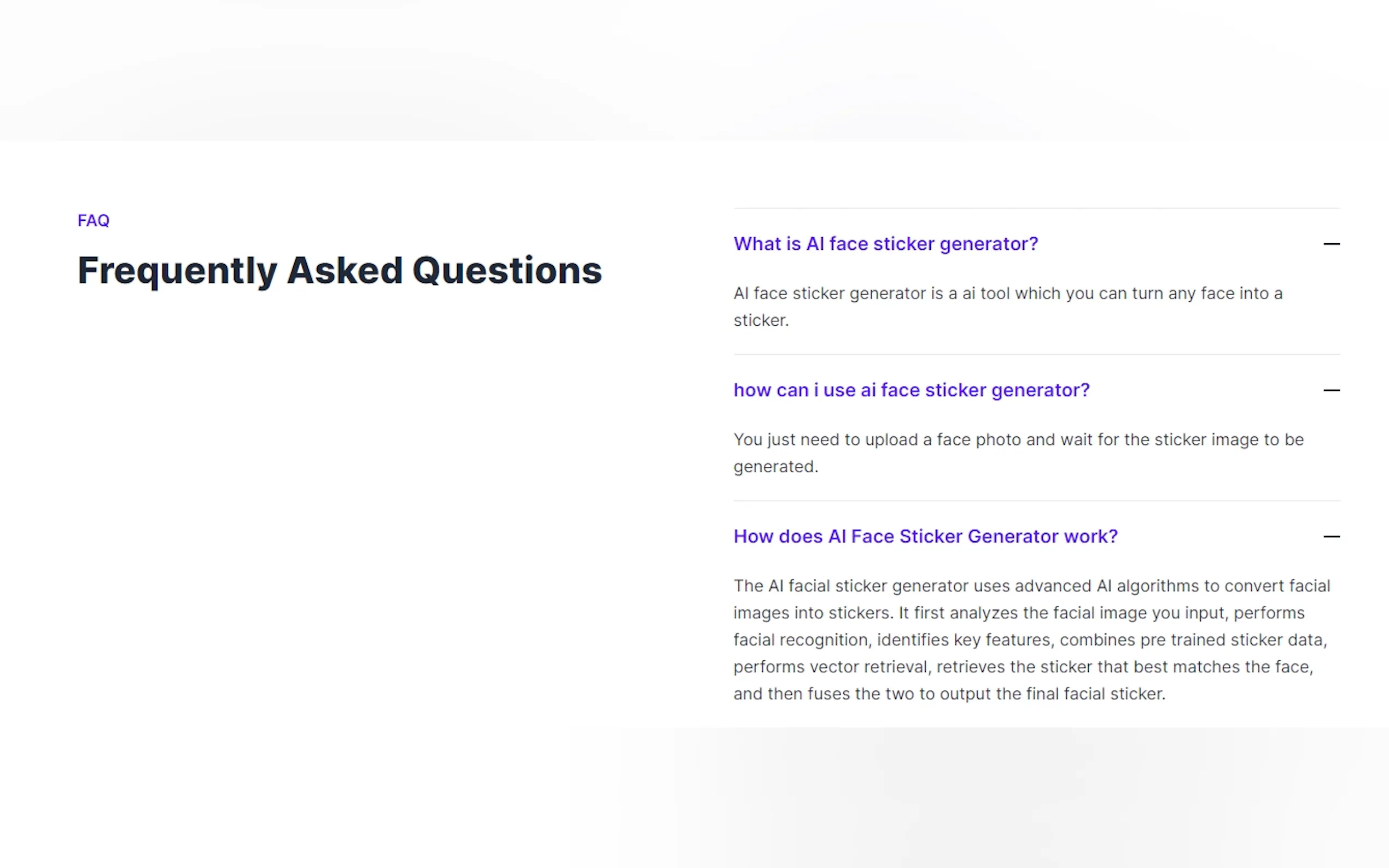
Task: Collapse the "What is AI face sticker generator?" minus icon
Action: (1330, 244)
